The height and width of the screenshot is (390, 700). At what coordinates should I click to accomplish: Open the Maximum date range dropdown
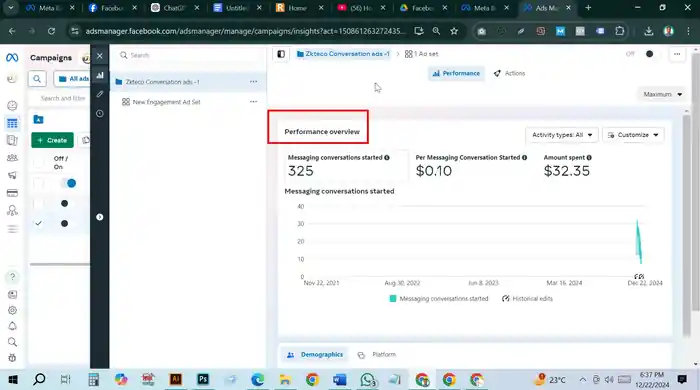[x=662, y=94]
